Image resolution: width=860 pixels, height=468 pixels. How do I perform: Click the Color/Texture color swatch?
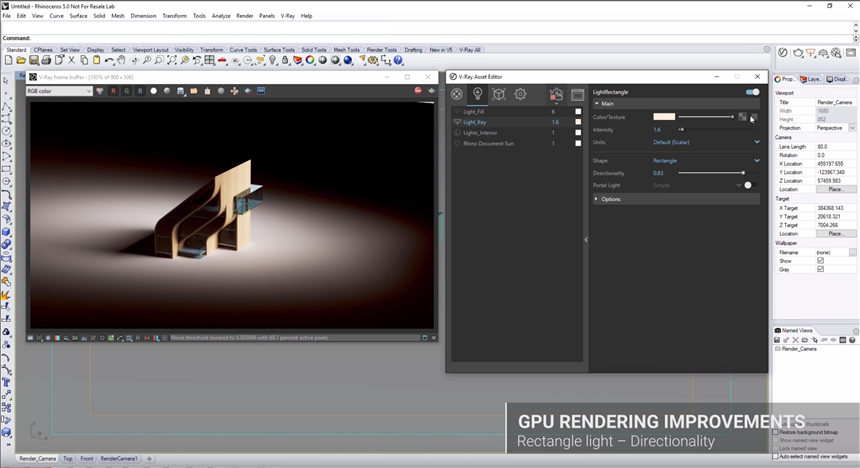pos(664,117)
